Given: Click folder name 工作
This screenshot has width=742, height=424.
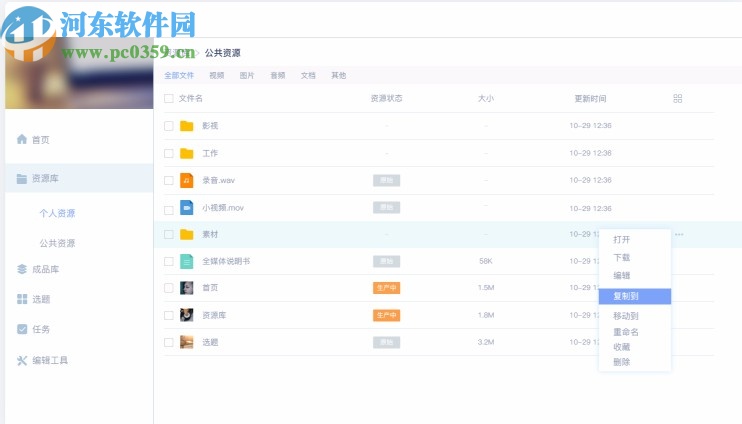Looking at the screenshot, I should pyautogui.click(x=210, y=153).
